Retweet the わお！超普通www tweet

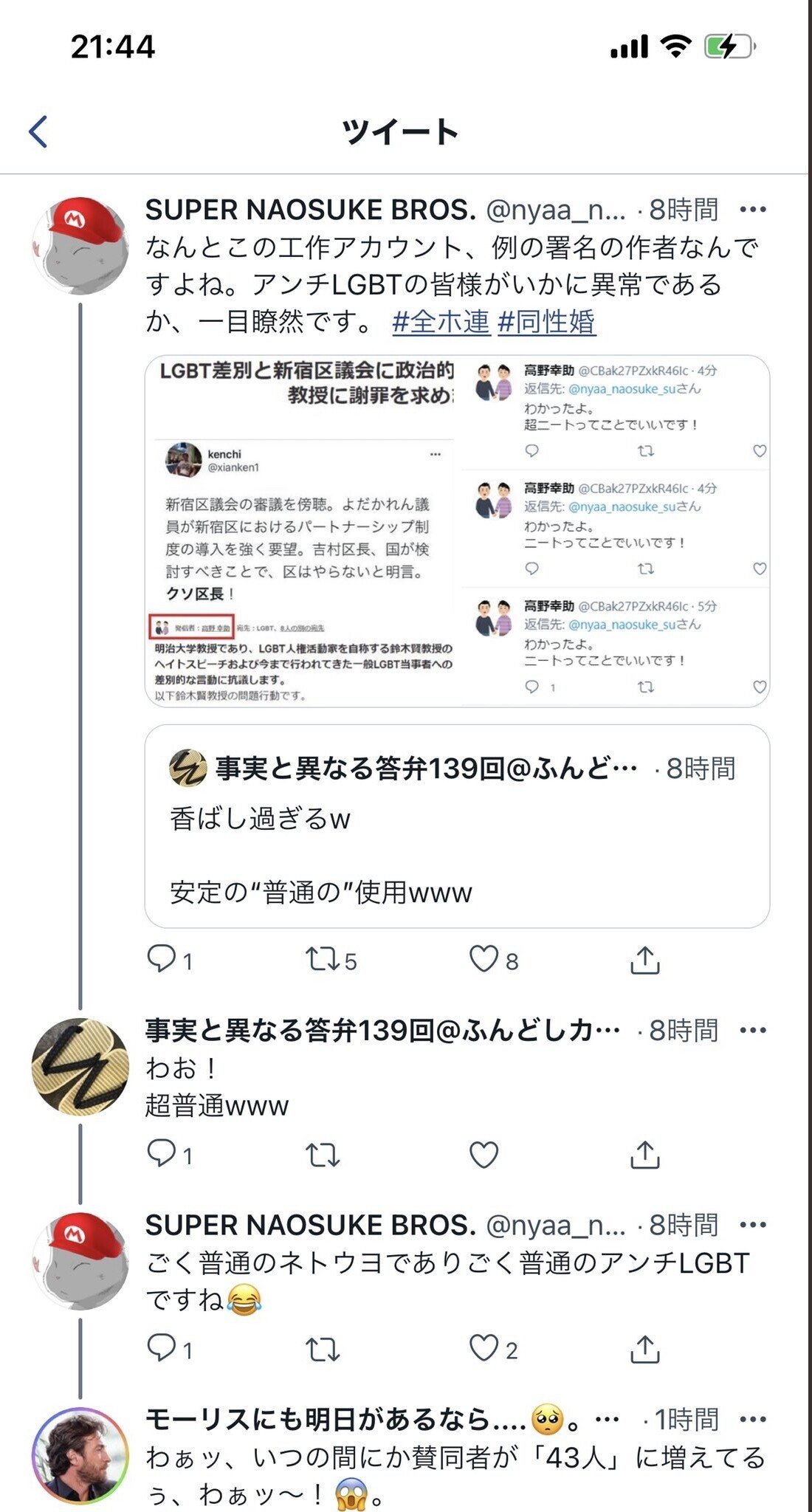[323, 1155]
